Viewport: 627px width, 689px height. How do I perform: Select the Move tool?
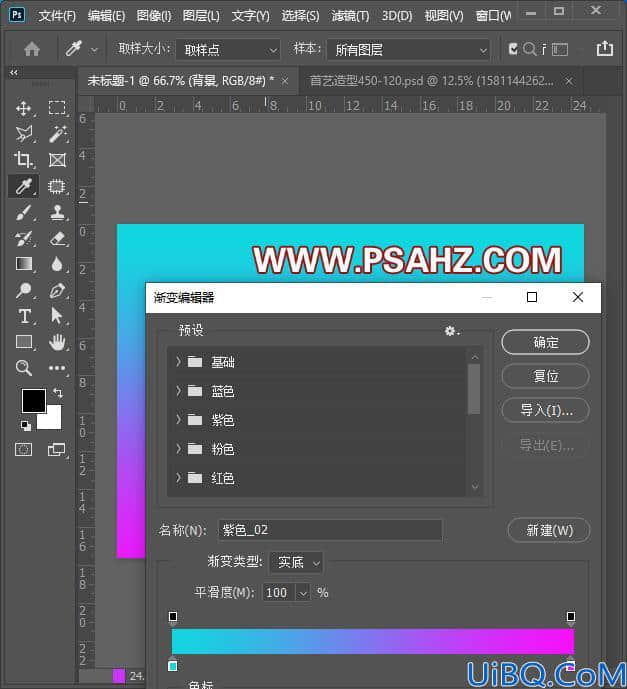tap(23, 108)
